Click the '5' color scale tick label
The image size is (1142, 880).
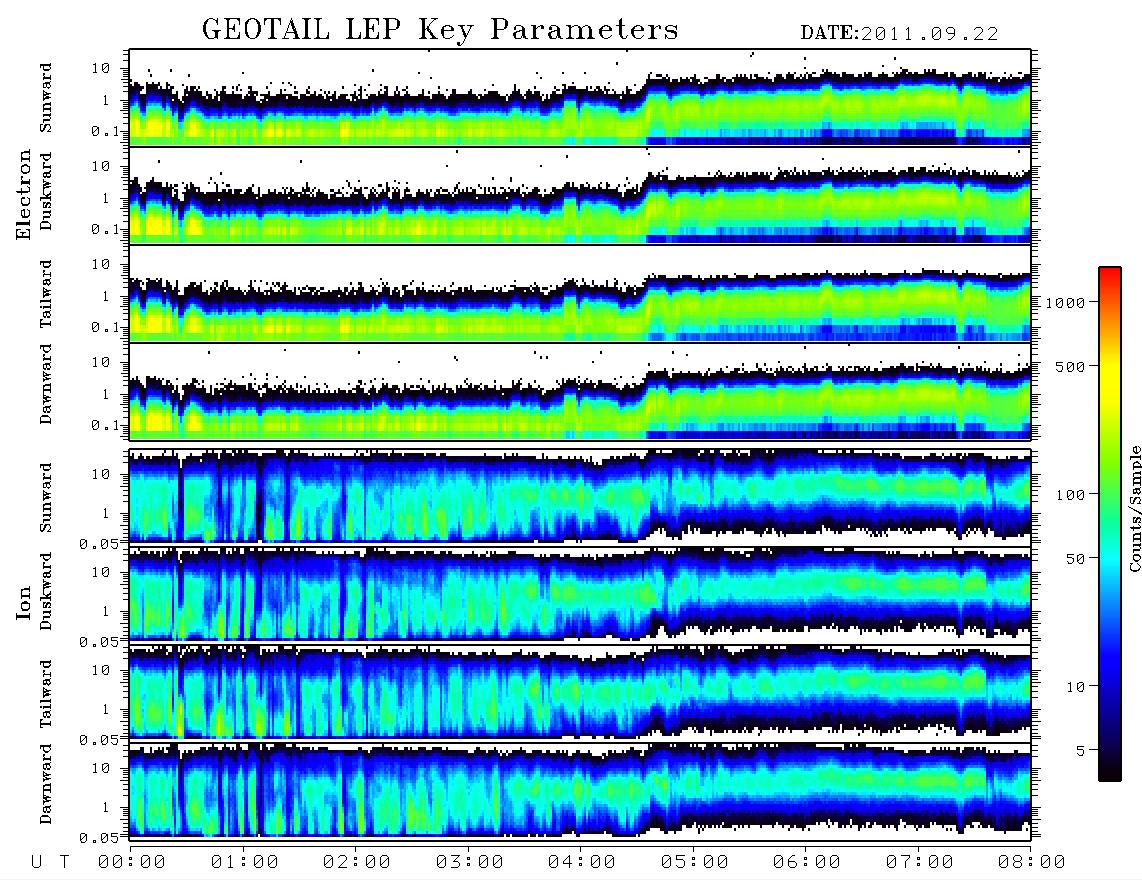coord(1080,751)
